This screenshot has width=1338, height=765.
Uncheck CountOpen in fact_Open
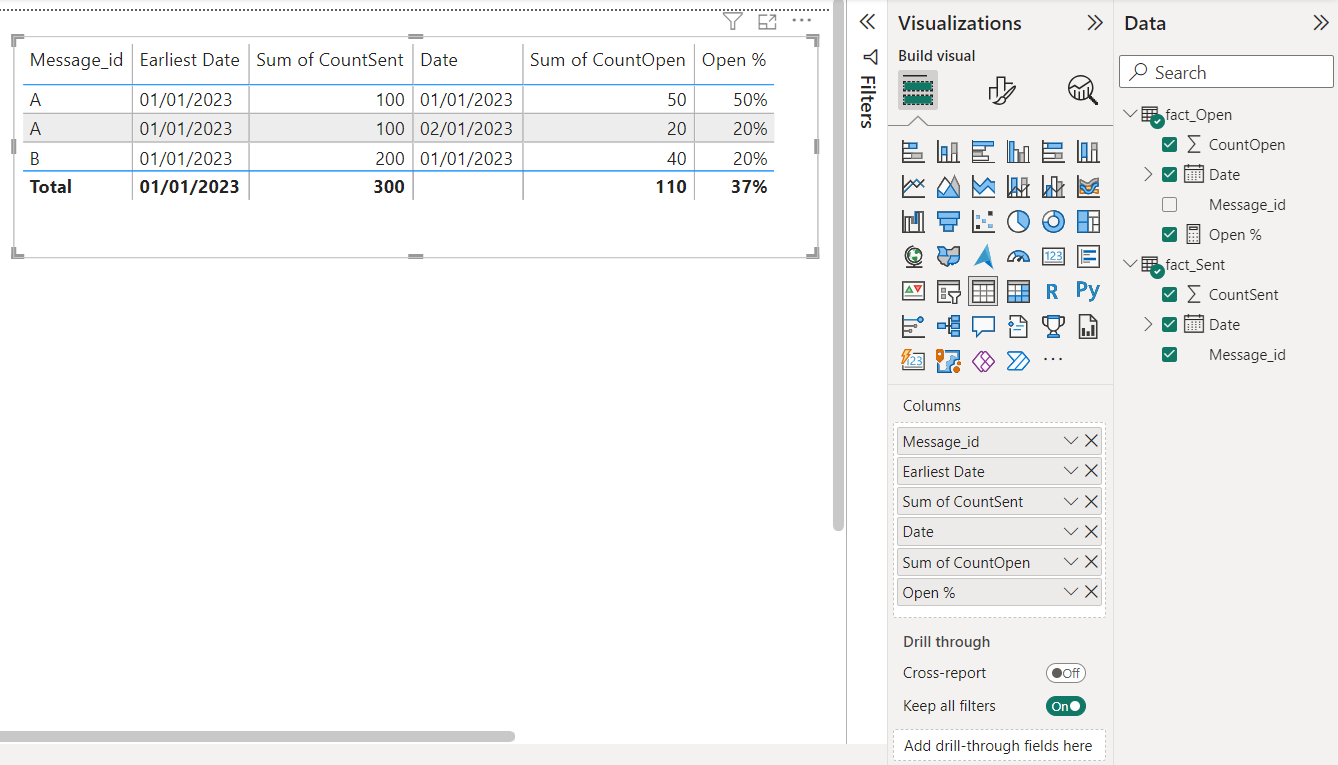click(1169, 144)
